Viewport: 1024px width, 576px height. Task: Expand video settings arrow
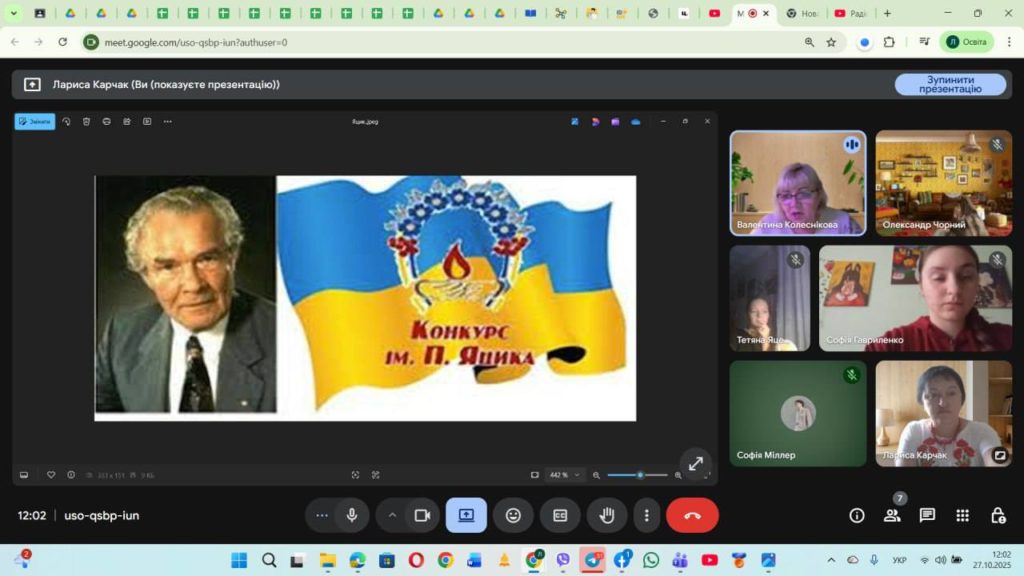click(x=393, y=515)
